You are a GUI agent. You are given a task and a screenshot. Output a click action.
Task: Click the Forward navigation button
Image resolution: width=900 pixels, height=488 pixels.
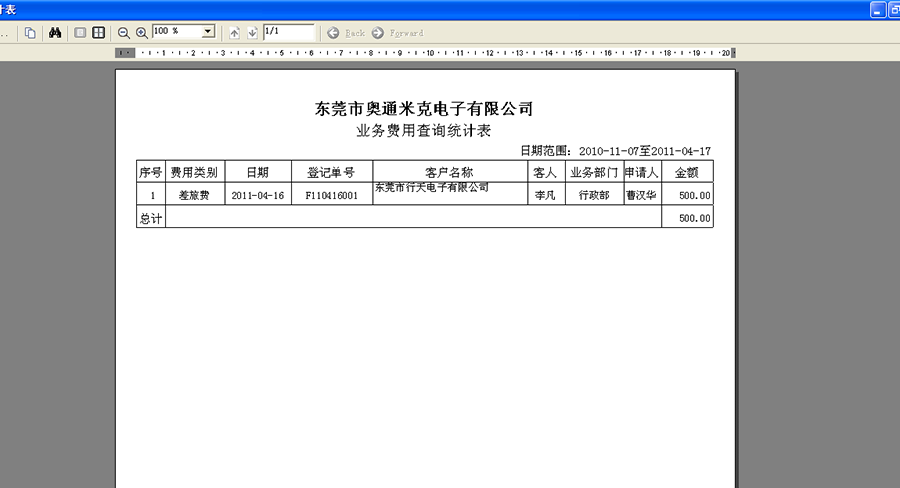398,33
